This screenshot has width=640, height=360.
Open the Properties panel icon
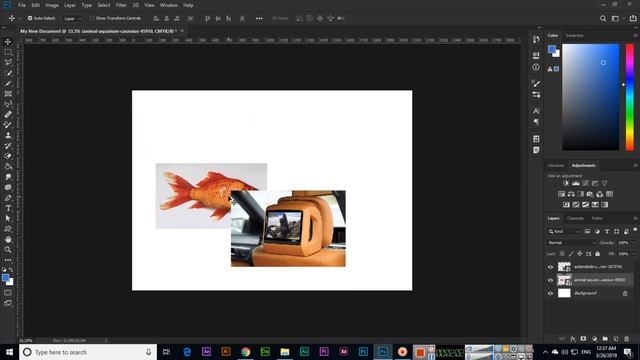pyautogui.click(x=536, y=55)
